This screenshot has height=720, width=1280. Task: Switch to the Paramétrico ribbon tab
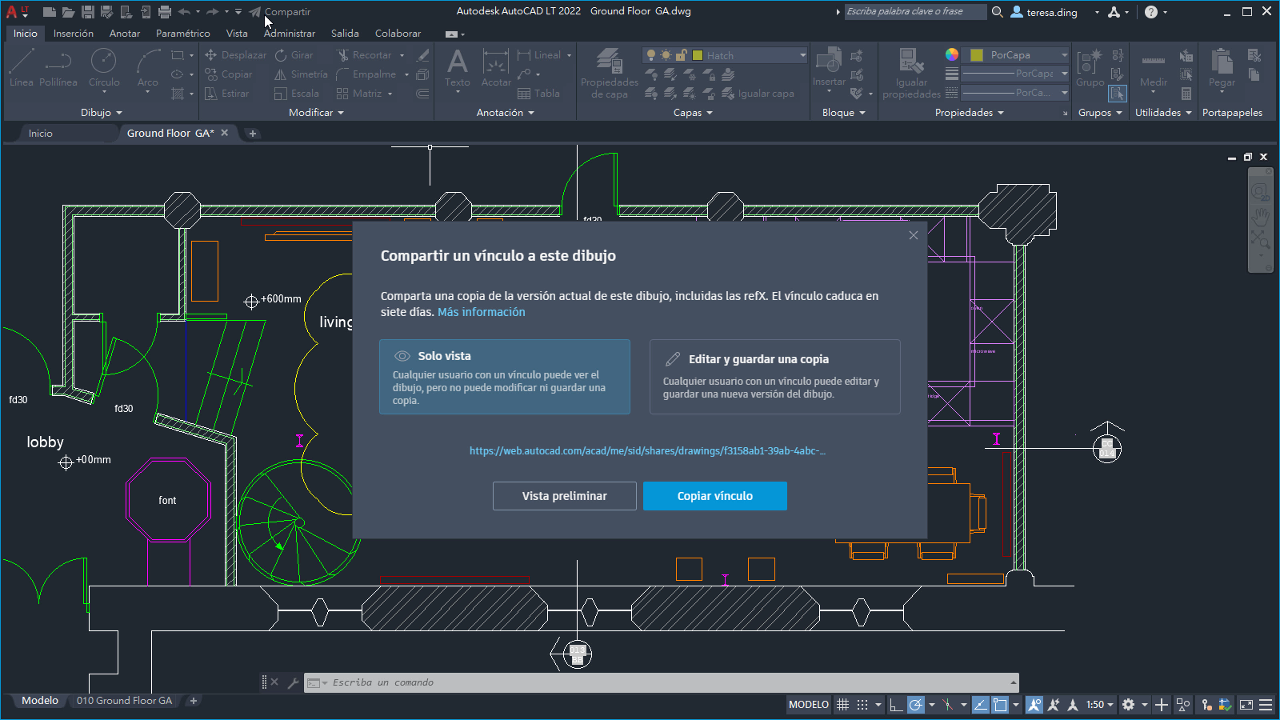183,33
